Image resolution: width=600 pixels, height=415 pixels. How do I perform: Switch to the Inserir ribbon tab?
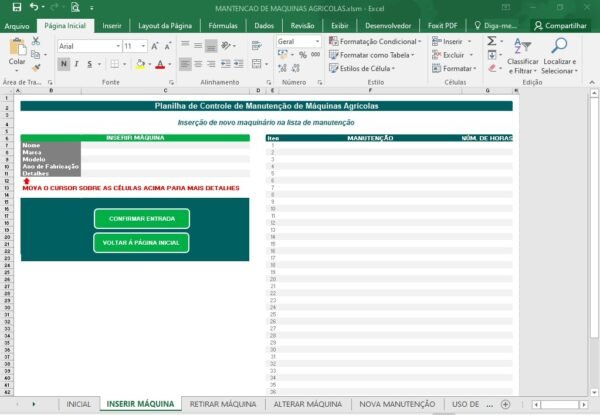tap(112, 26)
